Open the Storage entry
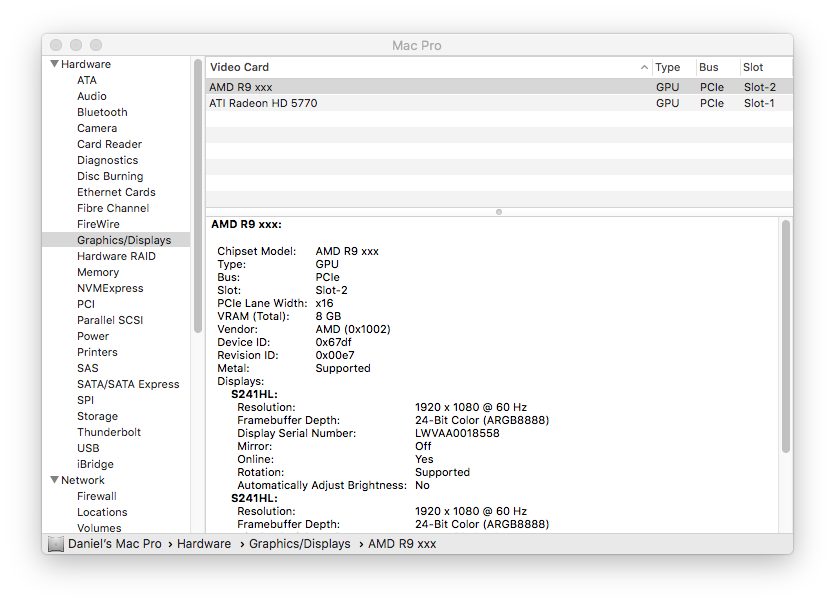Viewport: 835px width, 604px height. pyautogui.click(x=97, y=415)
